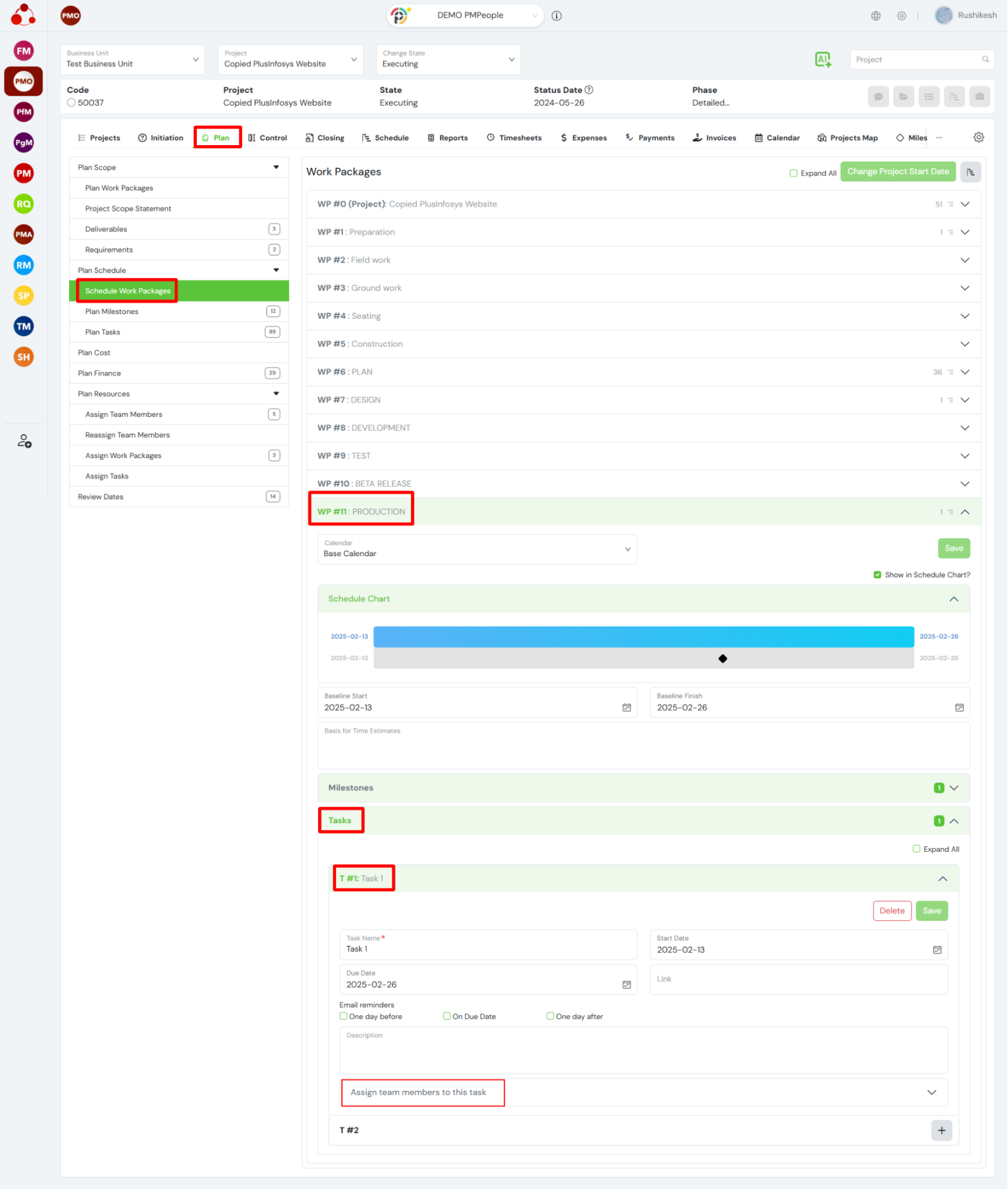Click Change Project Start Date button
Viewport: 1008px width, 1189px height.
pyautogui.click(x=897, y=171)
